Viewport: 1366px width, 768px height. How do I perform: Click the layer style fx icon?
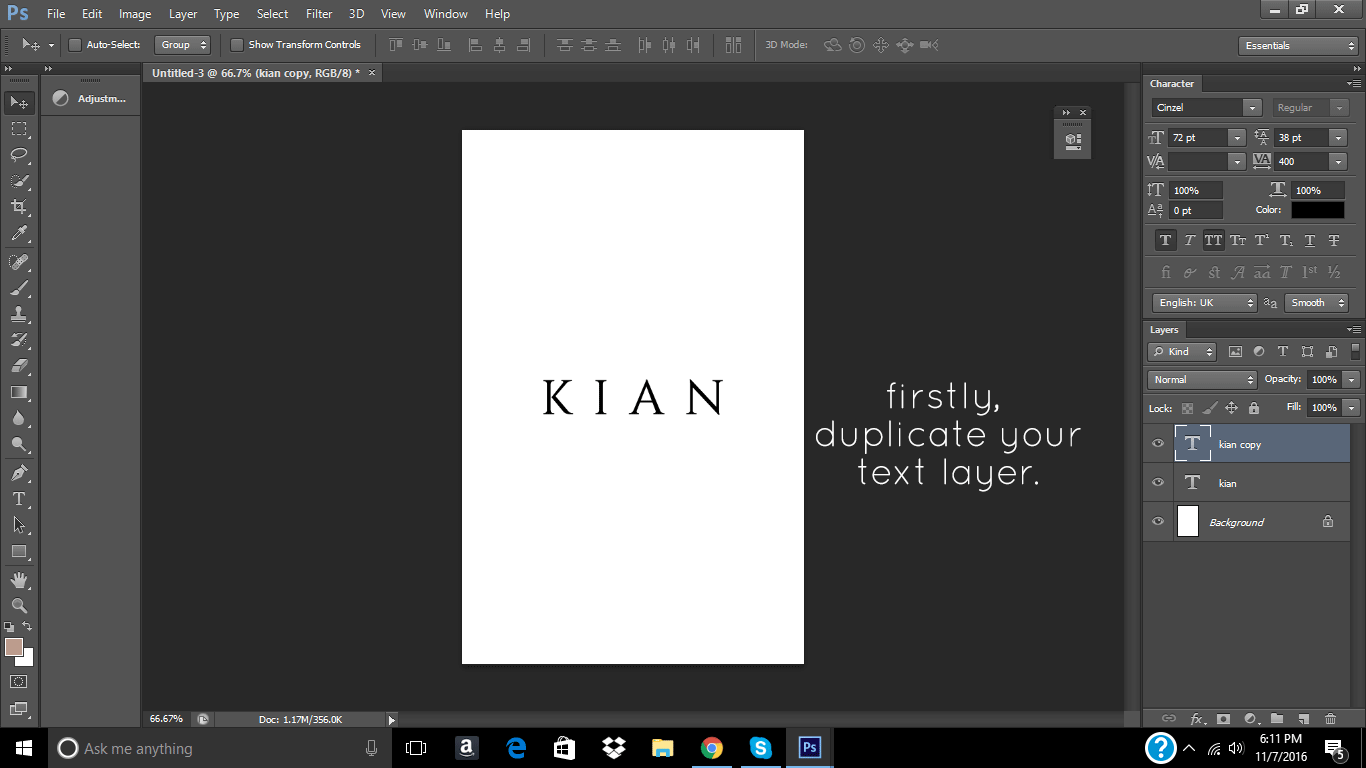[x=1197, y=718]
